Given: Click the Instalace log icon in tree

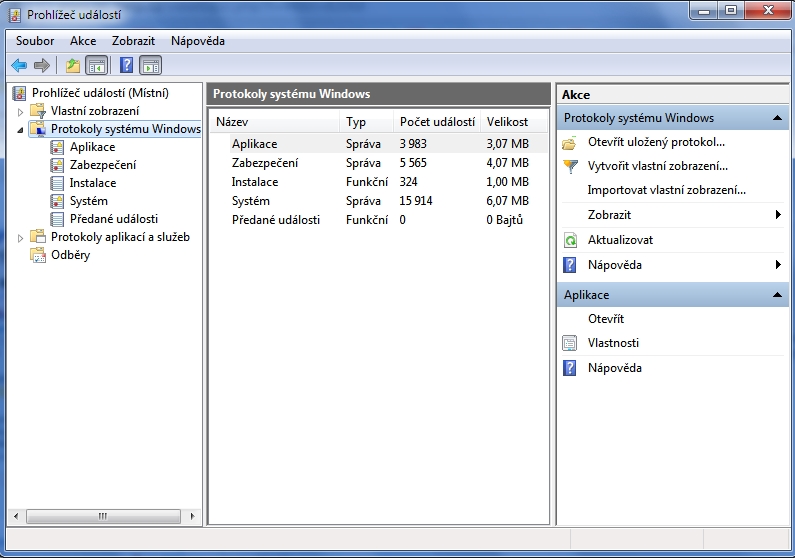Looking at the screenshot, I should click(57, 183).
